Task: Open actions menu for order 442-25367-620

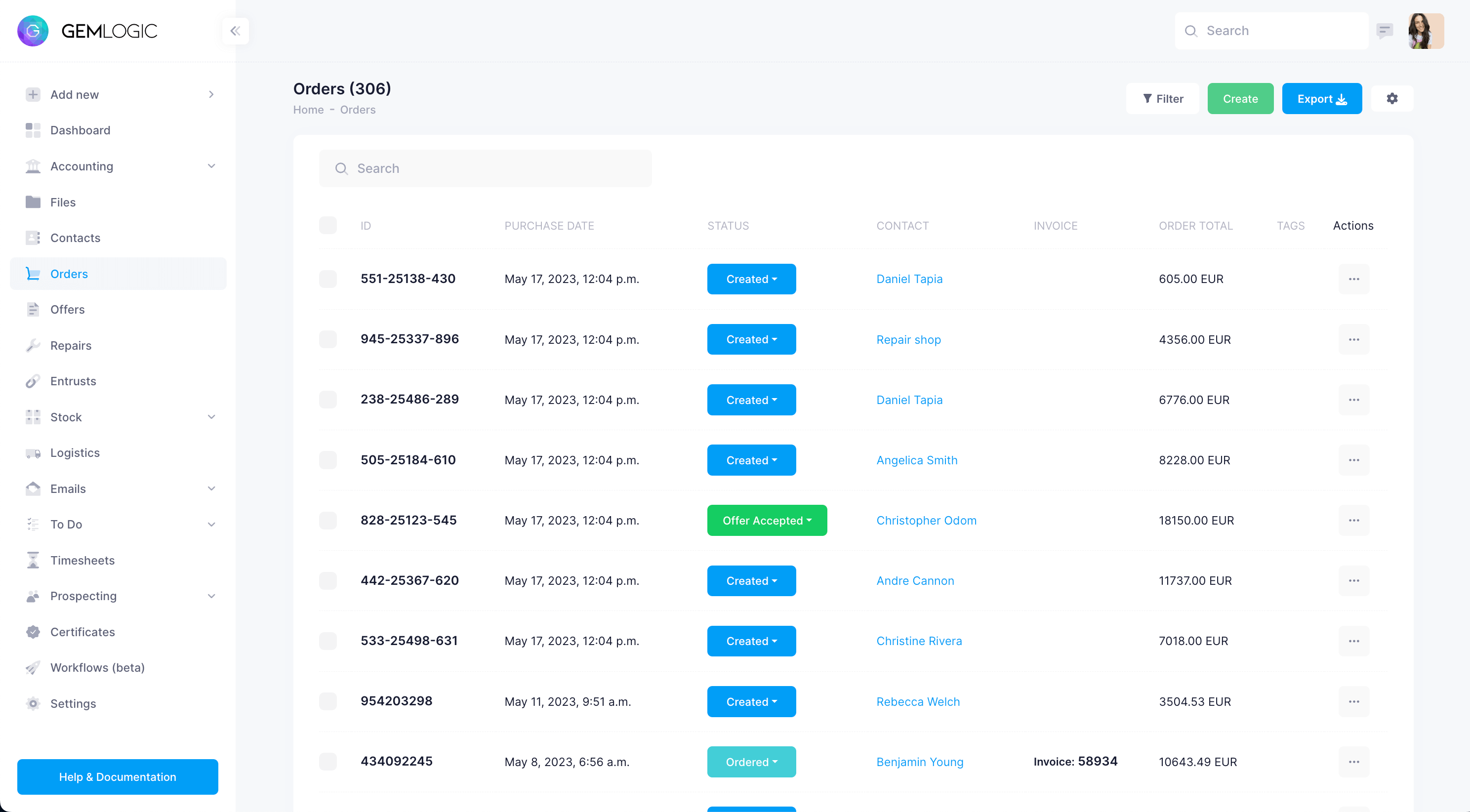Action: (1353, 580)
